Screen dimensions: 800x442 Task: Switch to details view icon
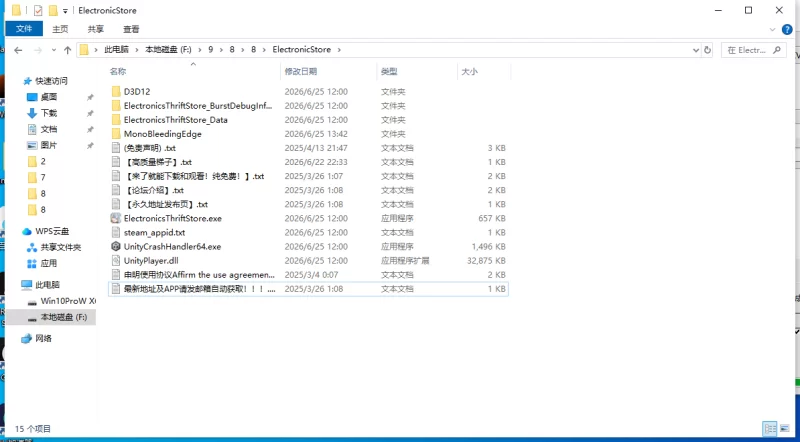tap(770, 429)
